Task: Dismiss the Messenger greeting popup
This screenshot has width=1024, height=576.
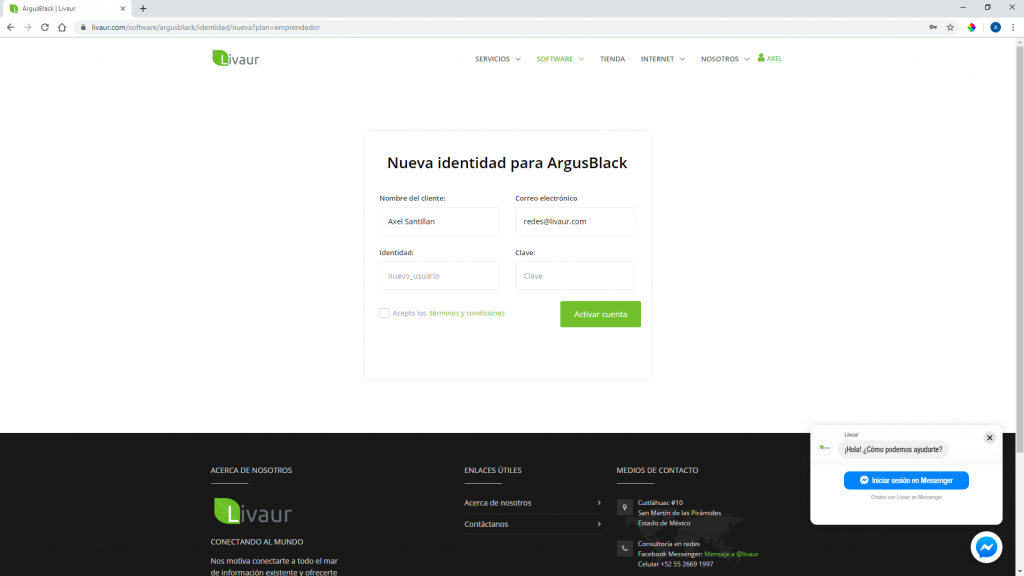Action: tap(989, 438)
